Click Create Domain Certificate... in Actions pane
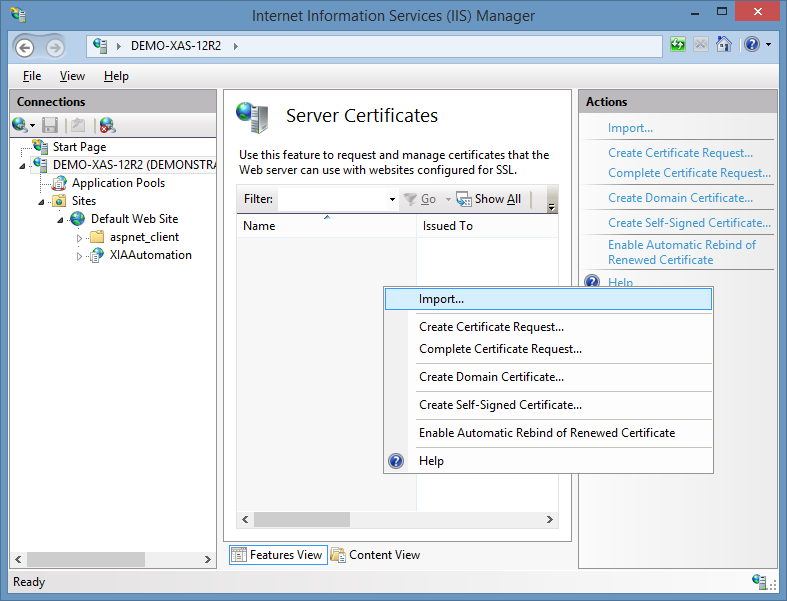787x601 pixels. pos(680,198)
